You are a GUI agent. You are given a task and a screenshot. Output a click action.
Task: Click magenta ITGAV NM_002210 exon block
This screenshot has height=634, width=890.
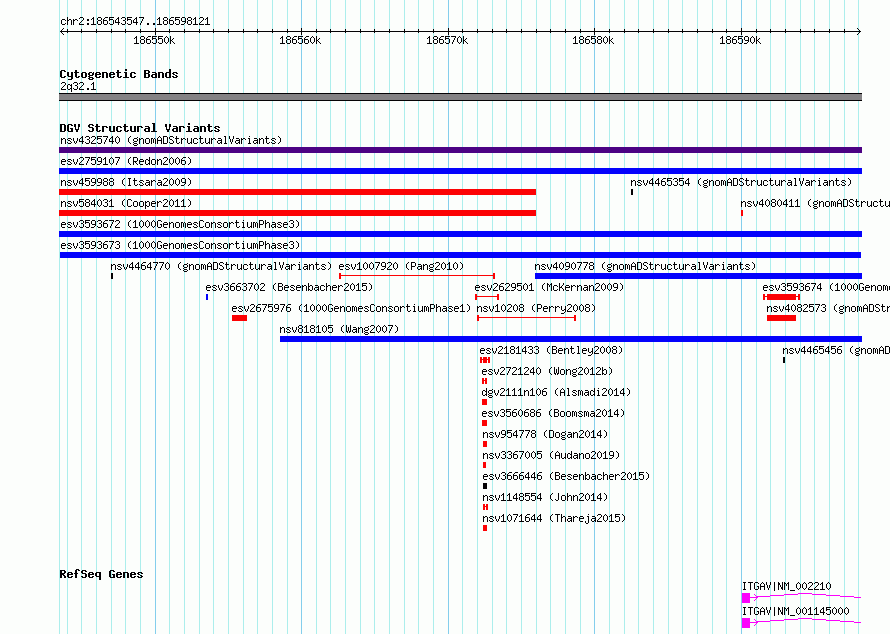coord(746,598)
